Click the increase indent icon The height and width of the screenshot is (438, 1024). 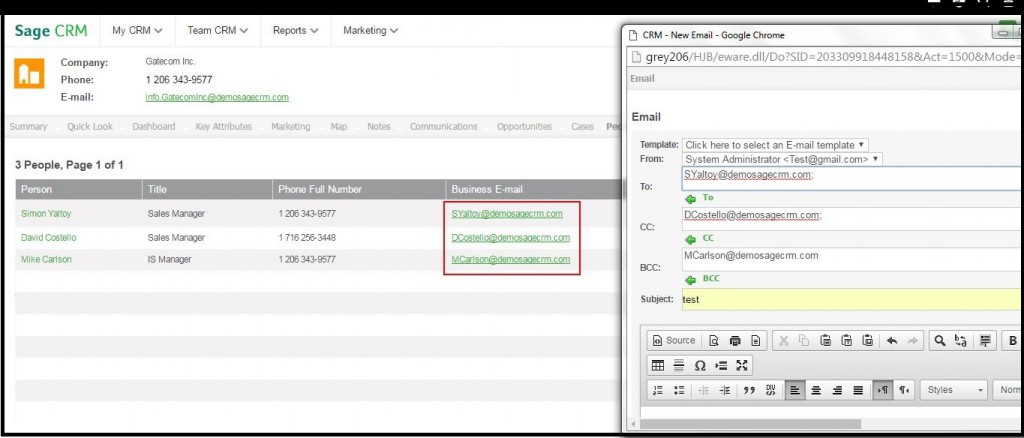[x=725, y=390]
